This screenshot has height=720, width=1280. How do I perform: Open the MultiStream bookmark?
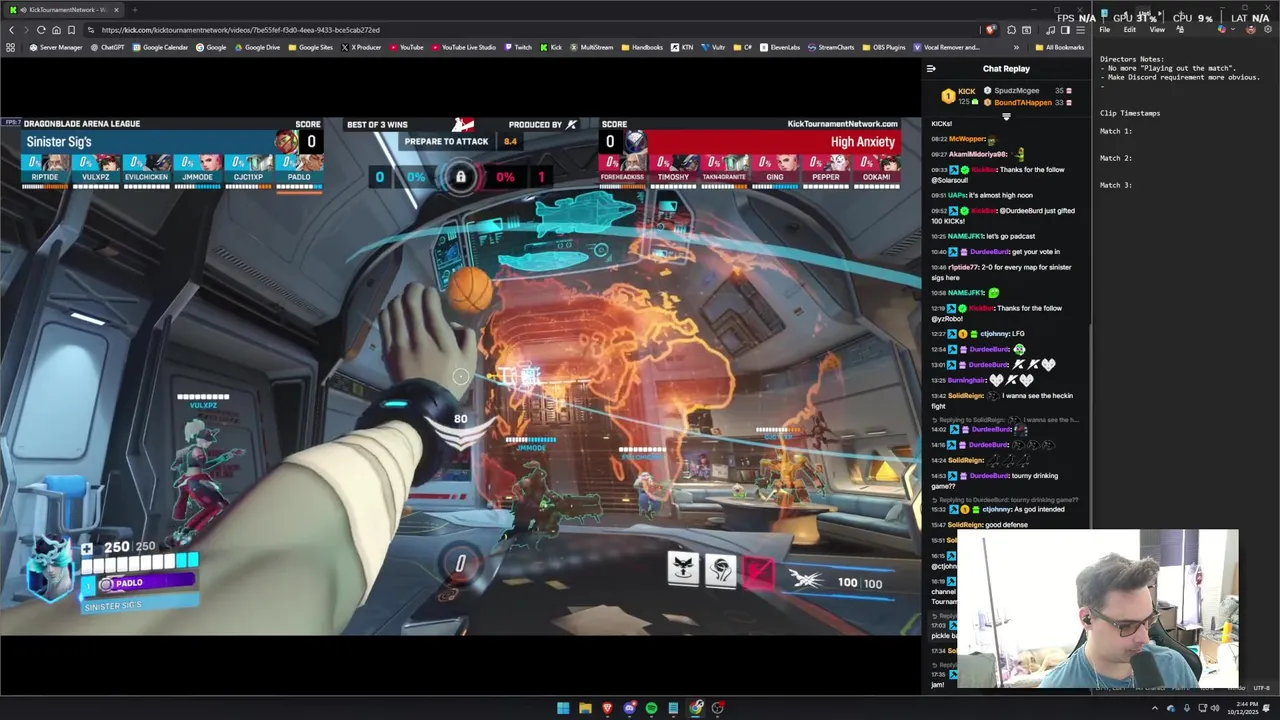click(x=591, y=47)
